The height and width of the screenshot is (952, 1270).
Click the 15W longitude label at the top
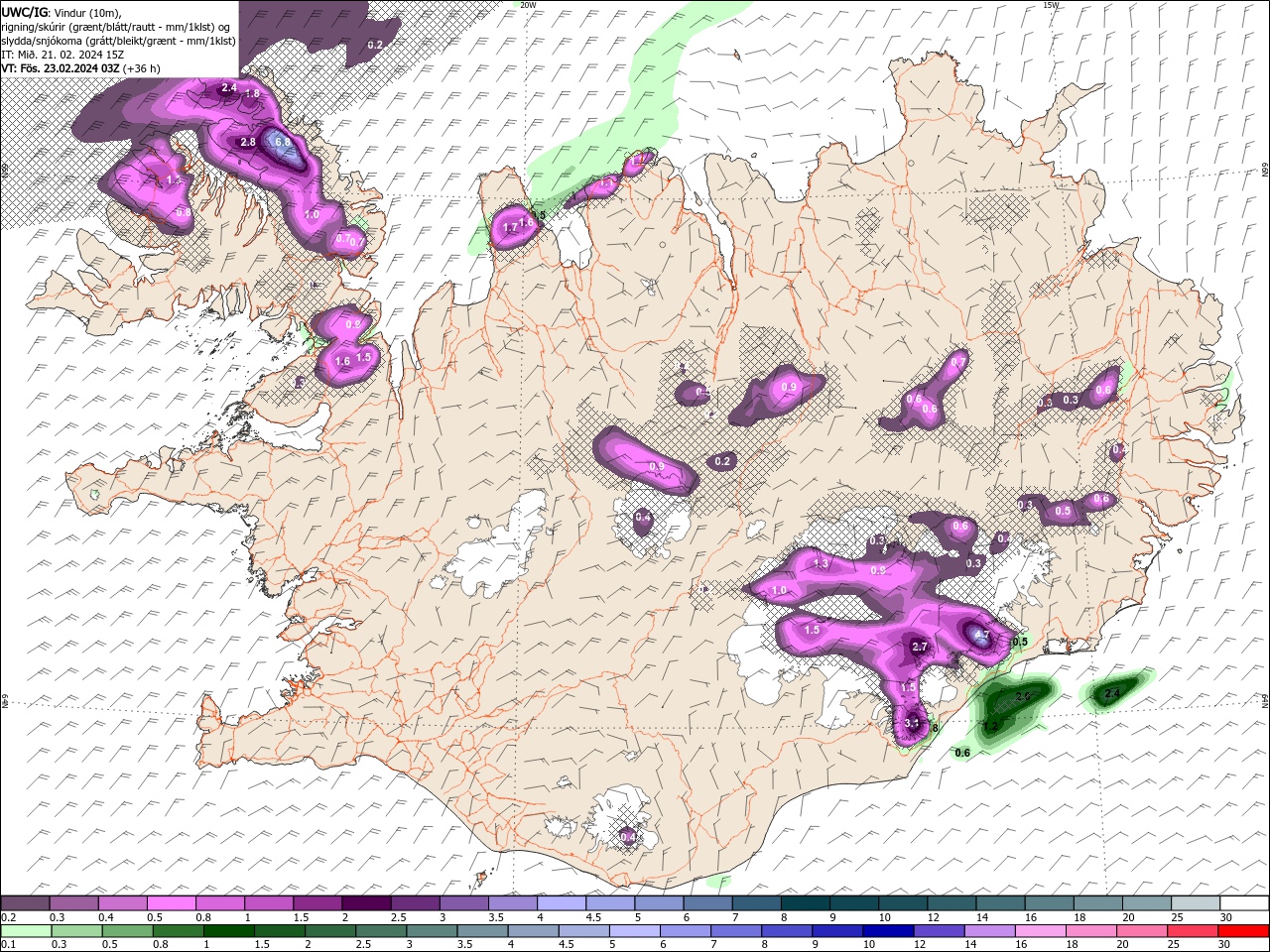click(1051, 5)
